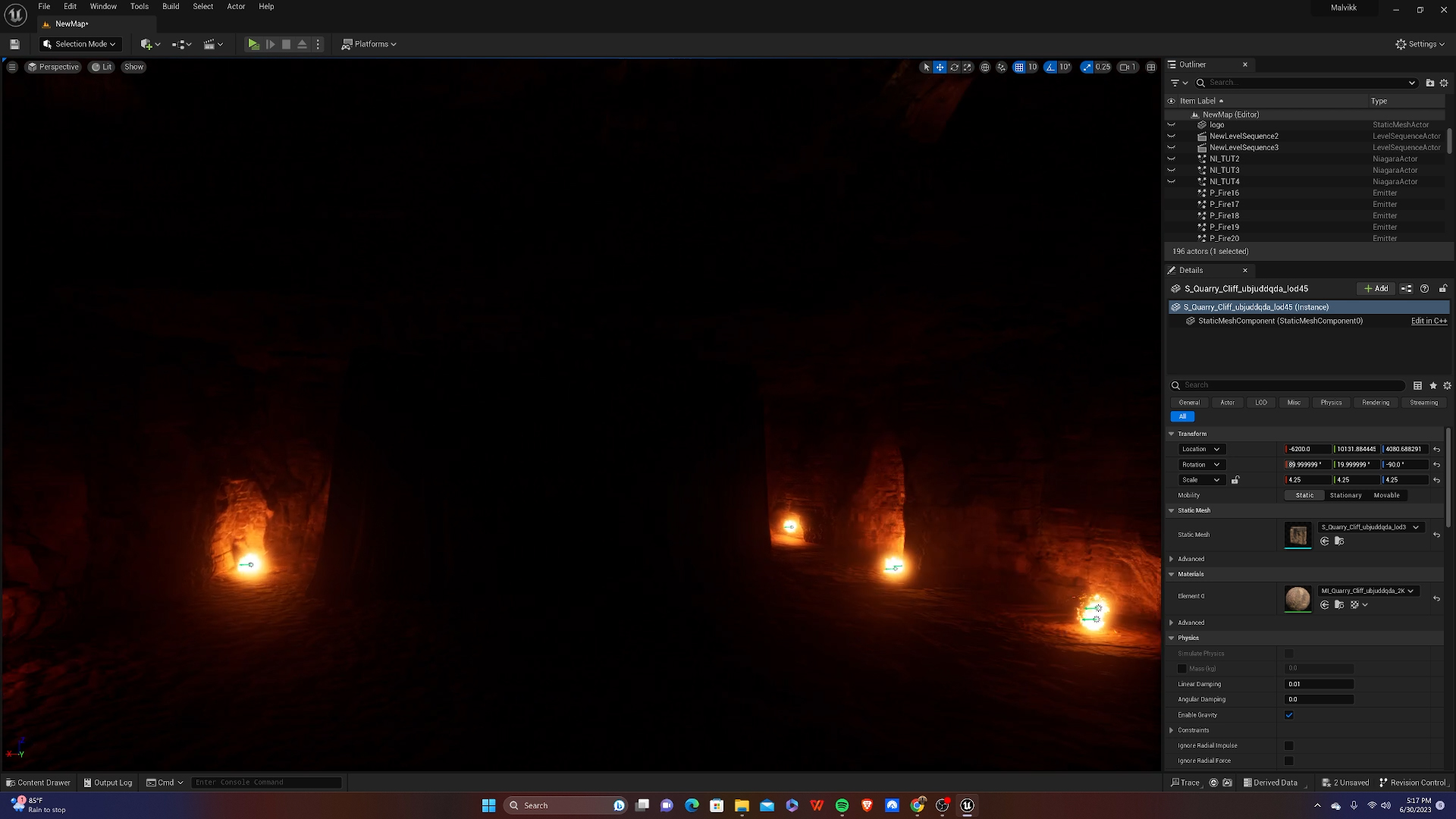This screenshot has height=819, width=1456.
Task: Open Outliner settings gear icon
Action: click(1444, 83)
